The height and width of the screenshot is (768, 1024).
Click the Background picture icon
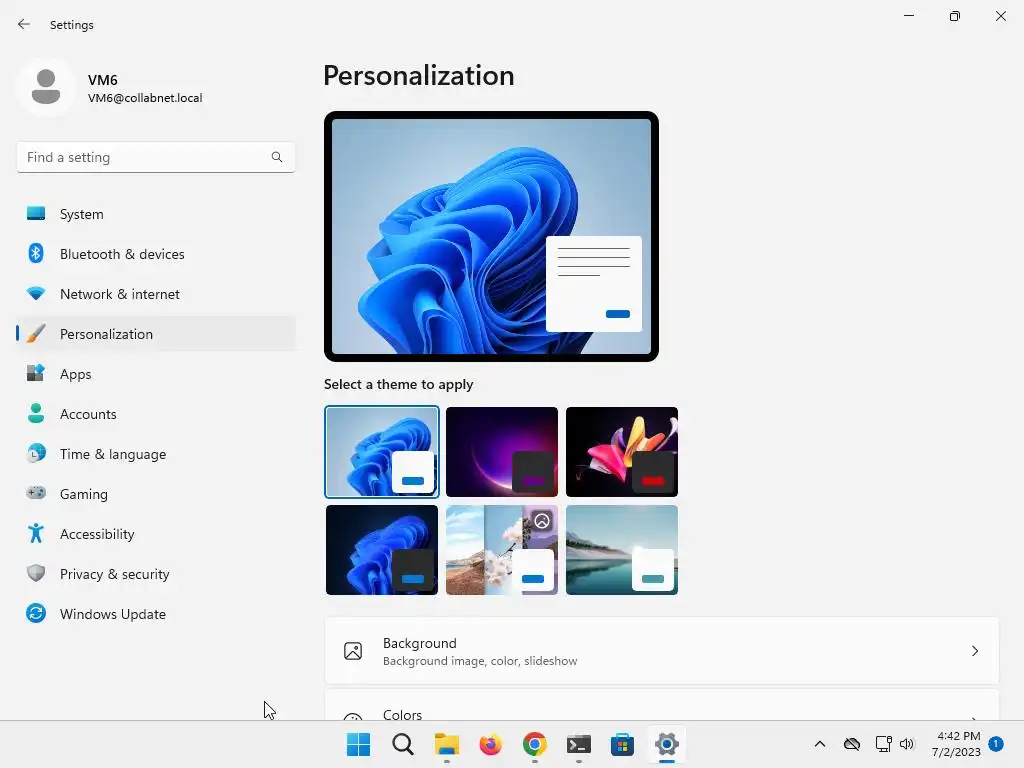coord(353,651)
